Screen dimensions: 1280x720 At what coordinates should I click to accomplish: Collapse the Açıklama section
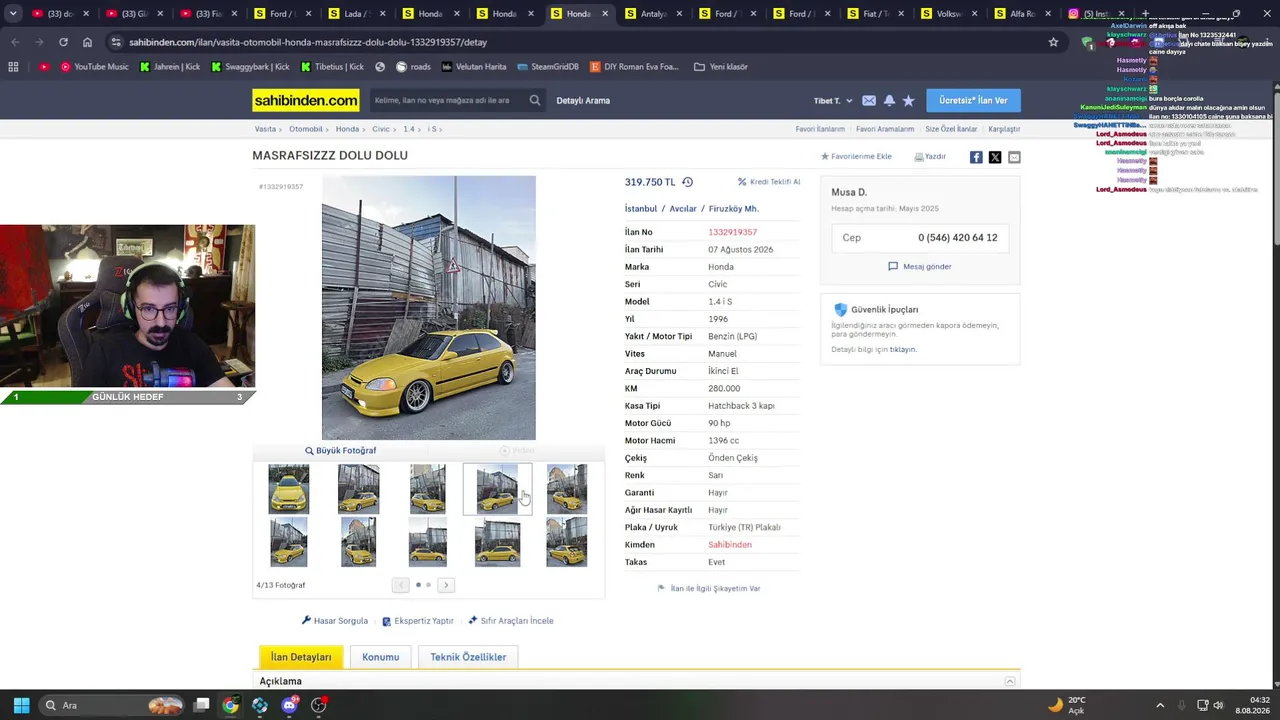pyautogui.click(x=1010, y=681)
